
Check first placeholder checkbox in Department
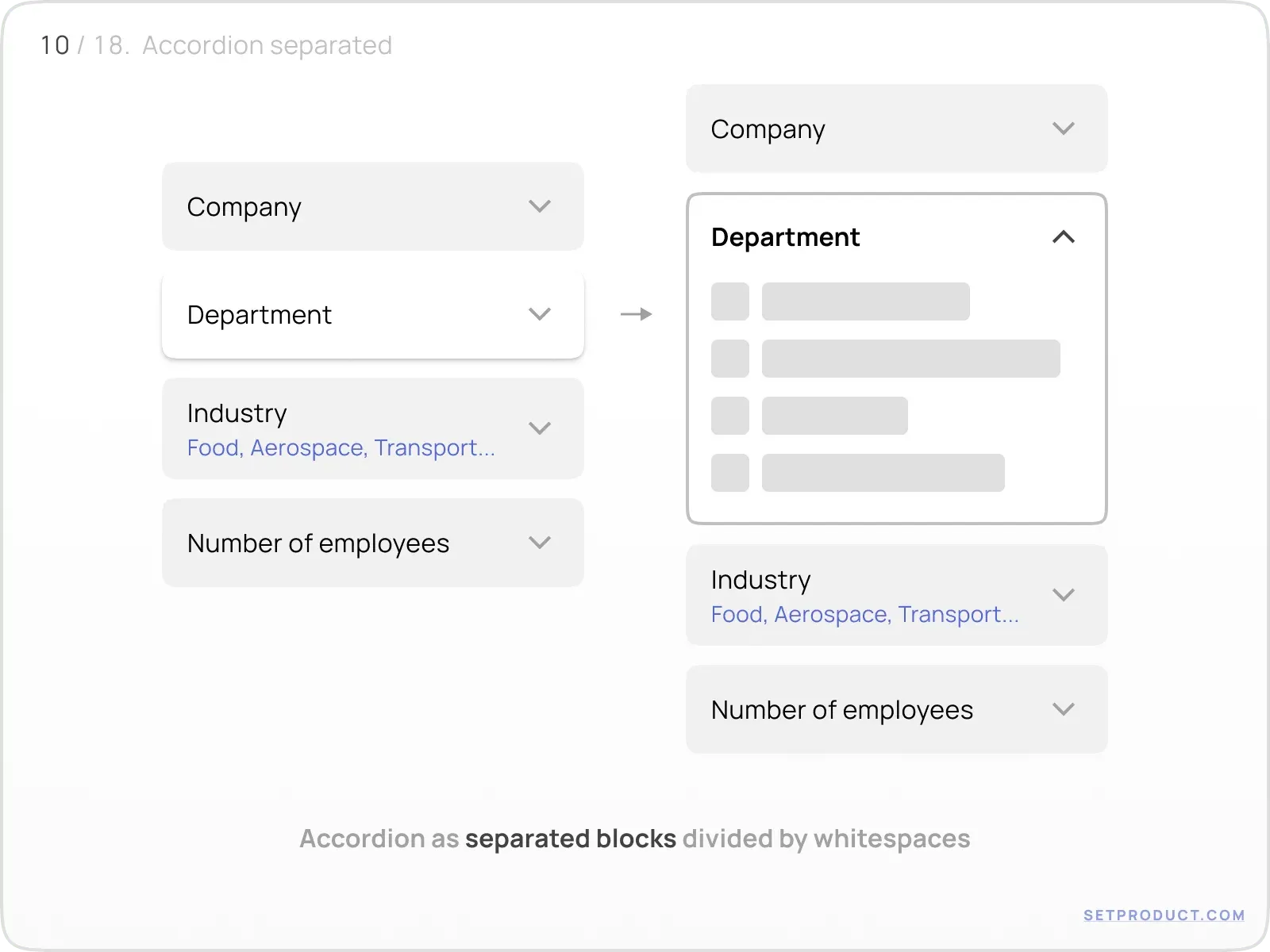coord(730,301)
